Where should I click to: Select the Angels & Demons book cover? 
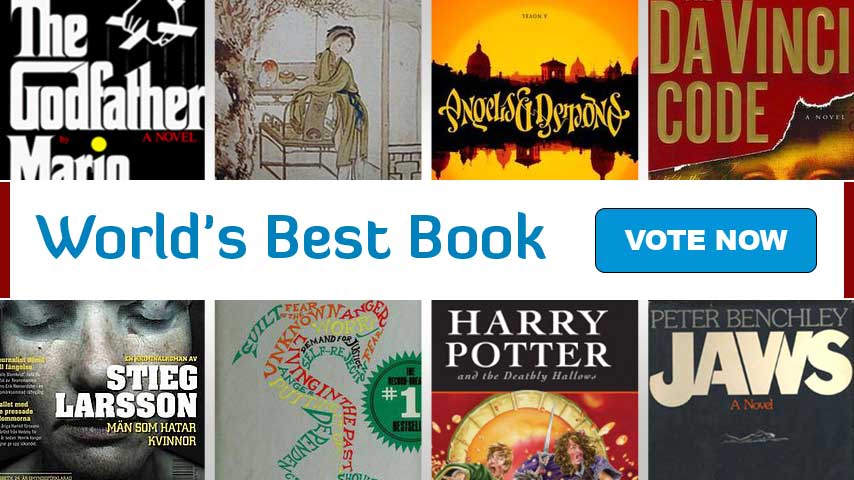click(x=534, y=89)
